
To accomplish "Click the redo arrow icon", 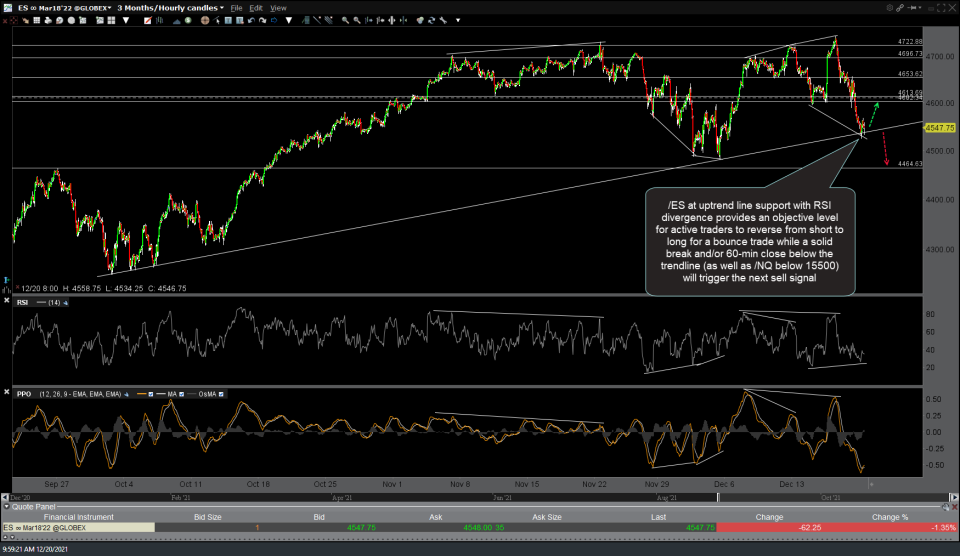I will [263, 20].
